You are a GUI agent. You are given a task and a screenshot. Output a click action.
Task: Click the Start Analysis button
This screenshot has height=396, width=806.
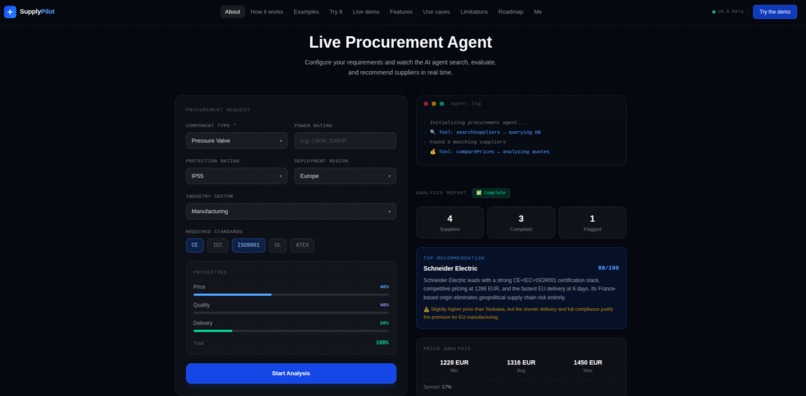291,373
